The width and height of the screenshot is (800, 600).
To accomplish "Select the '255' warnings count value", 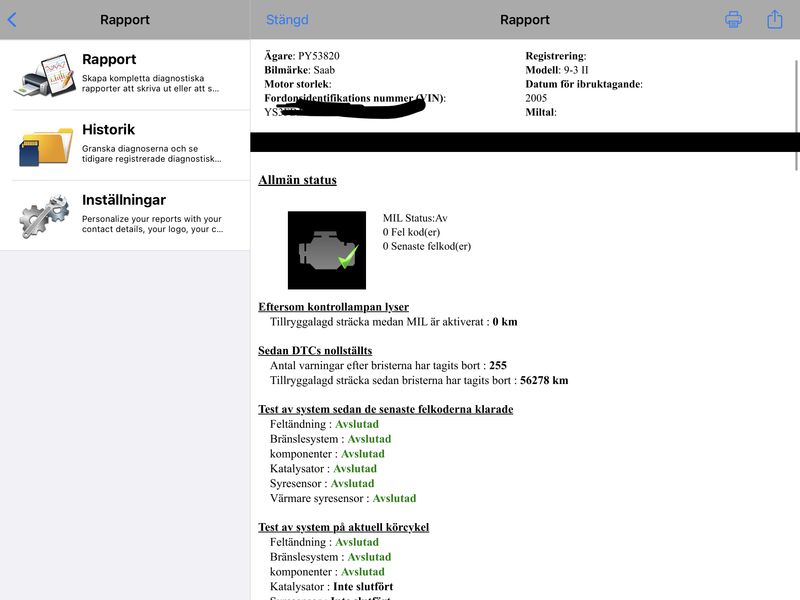I will [497, 365].
